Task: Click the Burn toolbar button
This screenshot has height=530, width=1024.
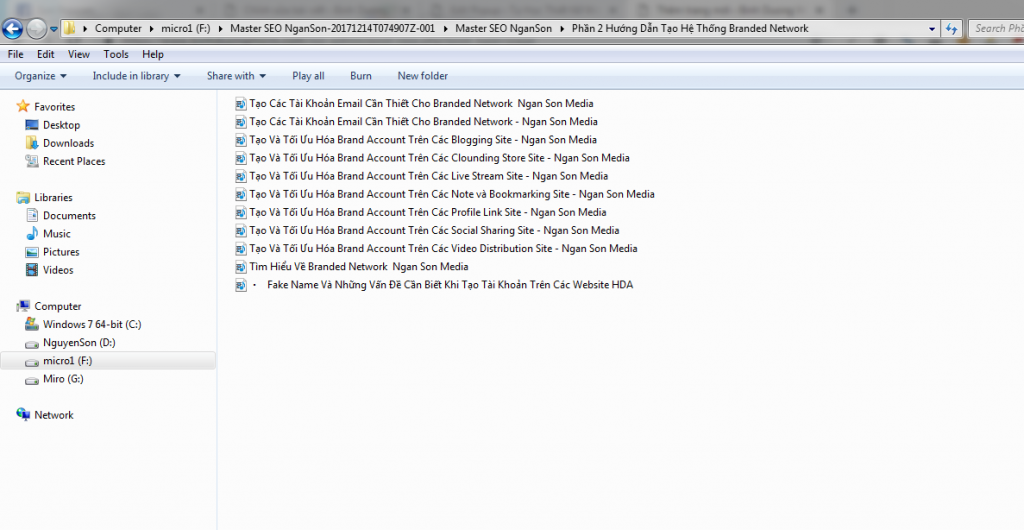Action: click(360, 76)
